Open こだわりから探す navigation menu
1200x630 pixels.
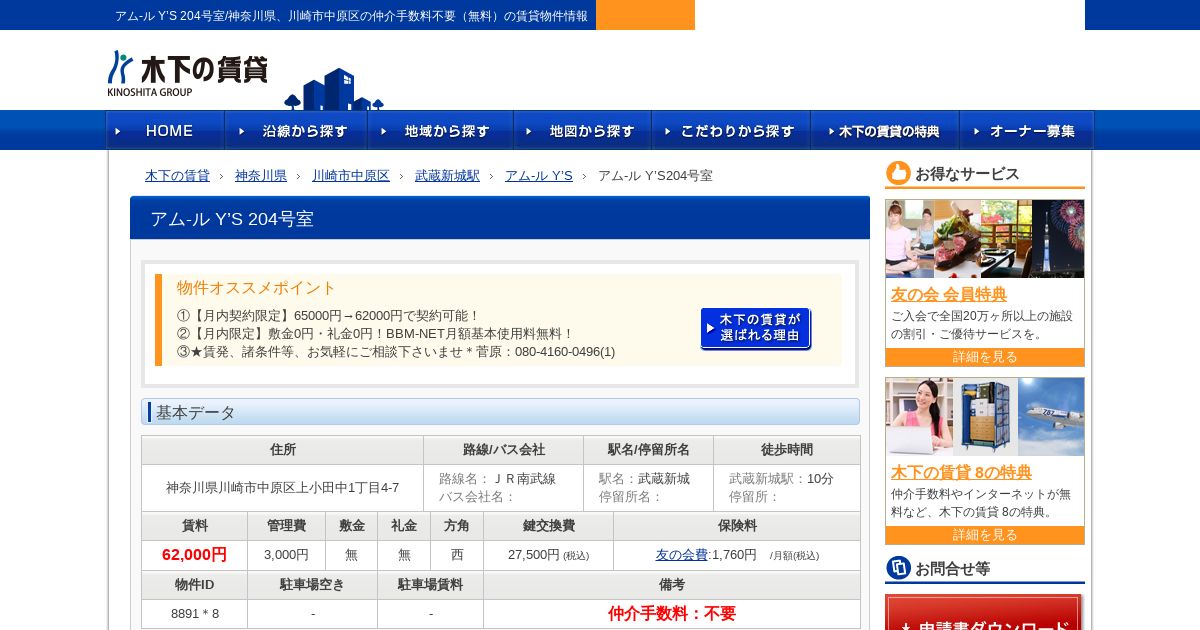731,130
